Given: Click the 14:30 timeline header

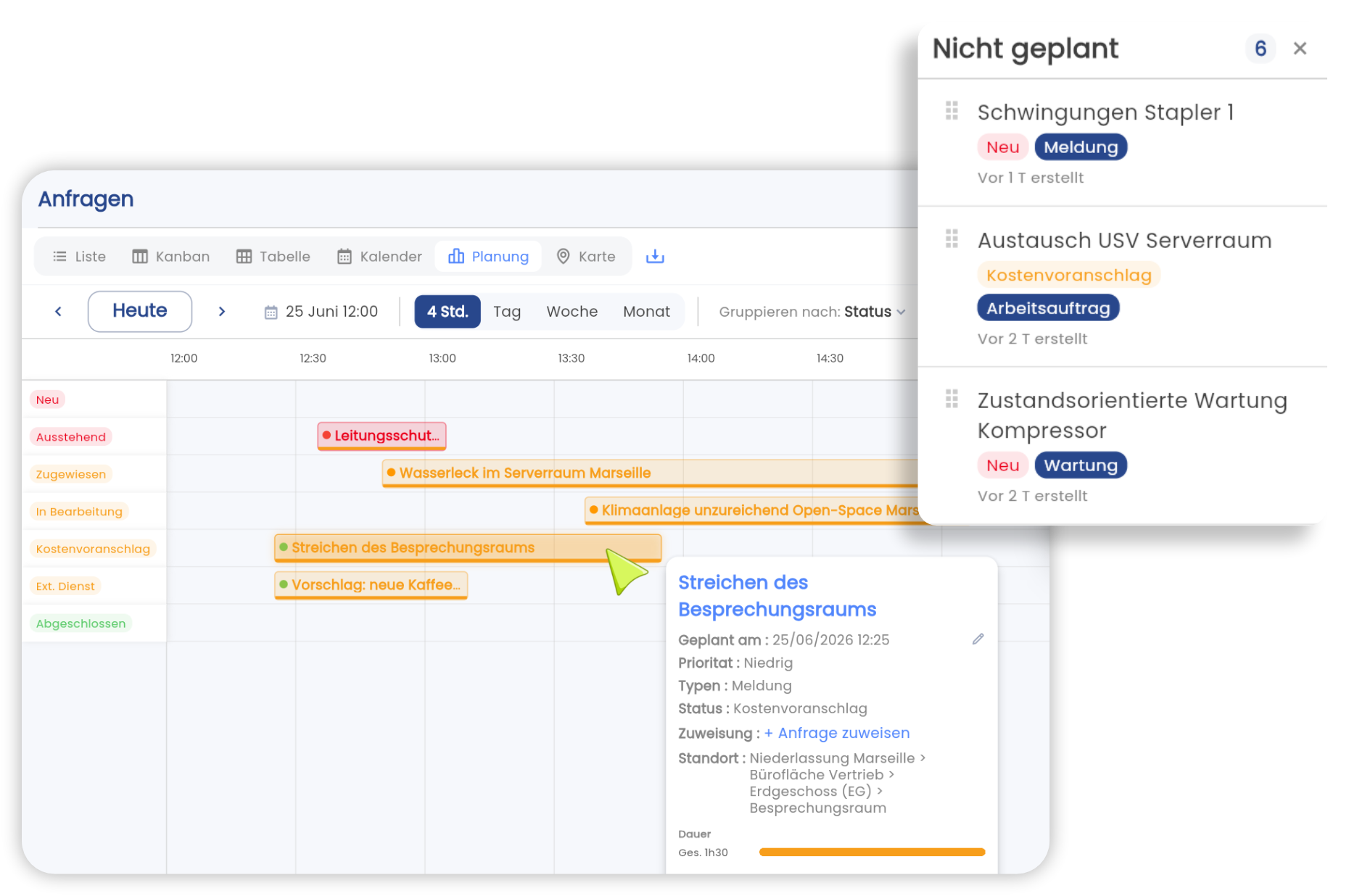Looking at the screenshot, I should [x=830, y=358].
